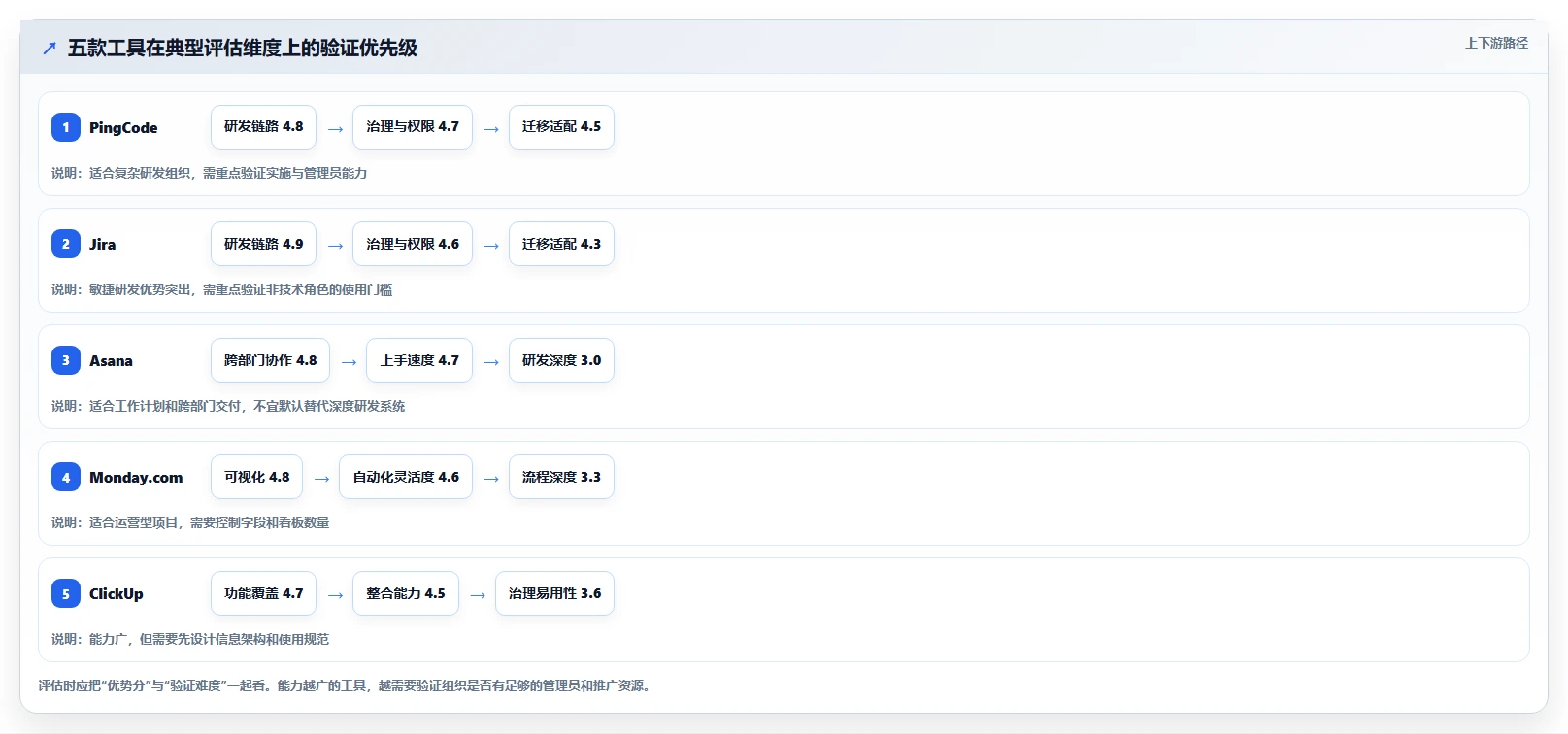Viewport: 1568px width, 734px height.
Task: Select the 研发链路 4.8 chip
Action: (x=263, y=127)
